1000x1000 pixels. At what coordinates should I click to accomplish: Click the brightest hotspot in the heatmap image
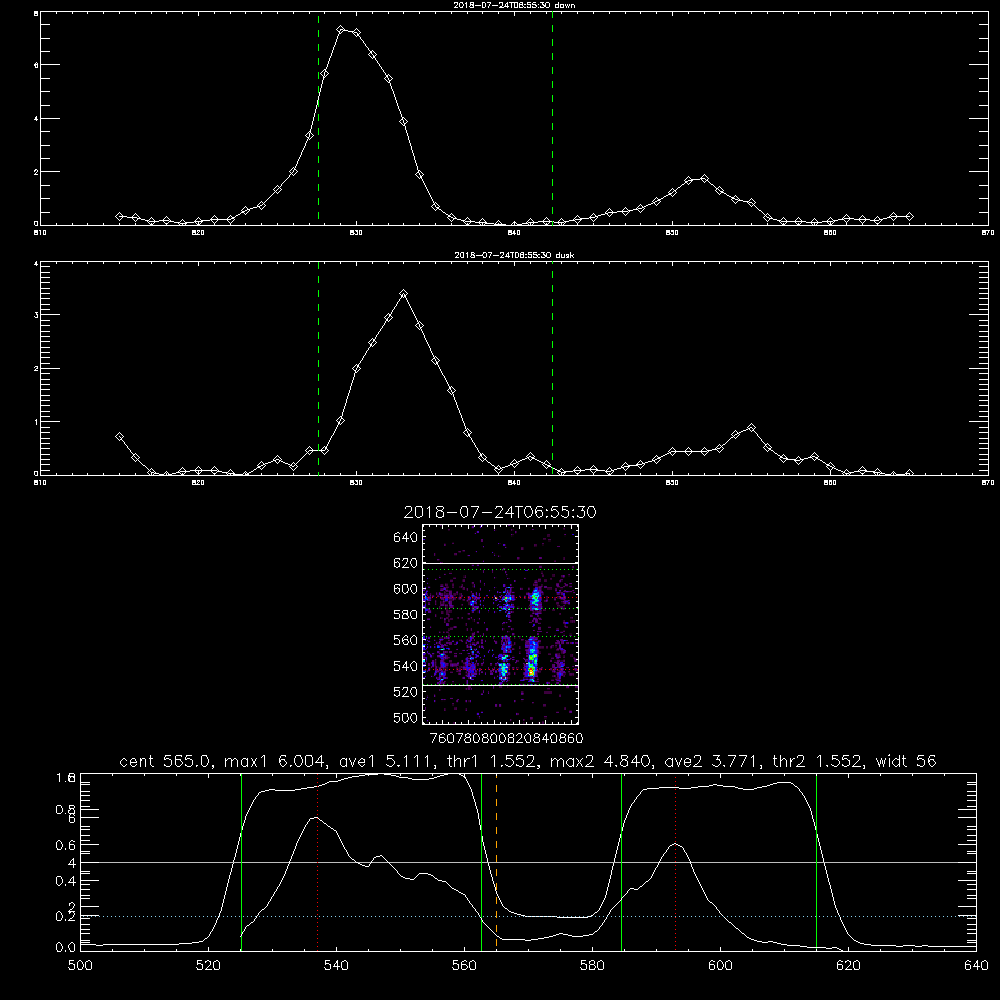tap(531, 670)
